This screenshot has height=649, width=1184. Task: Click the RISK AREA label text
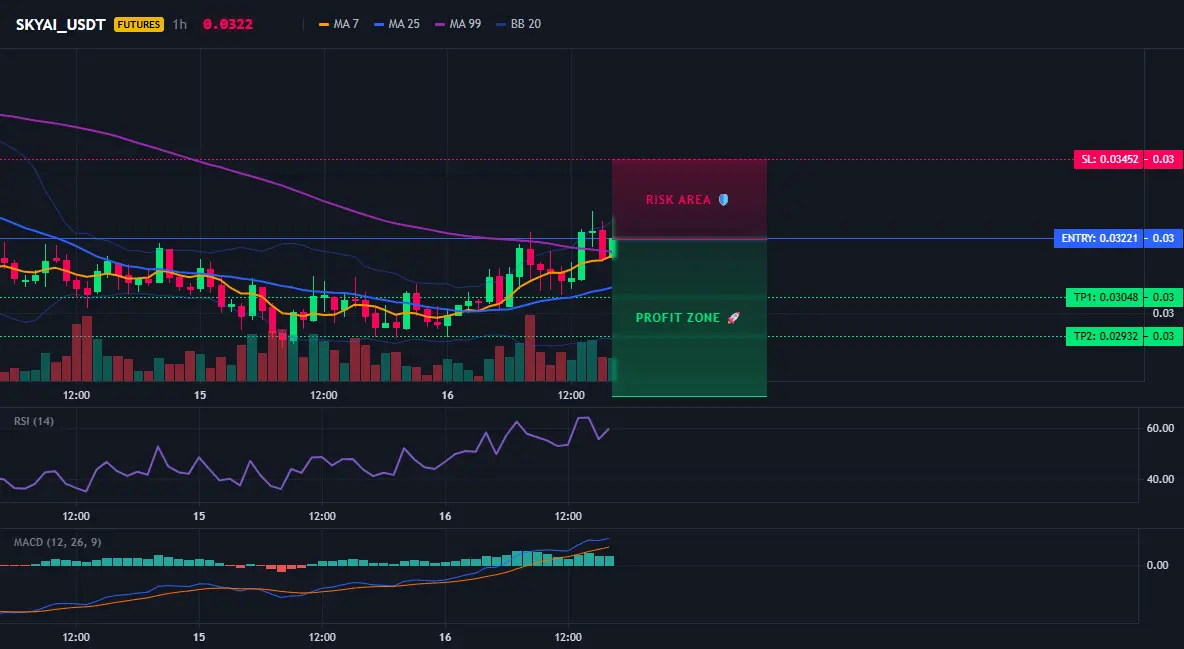coord(678,199)
